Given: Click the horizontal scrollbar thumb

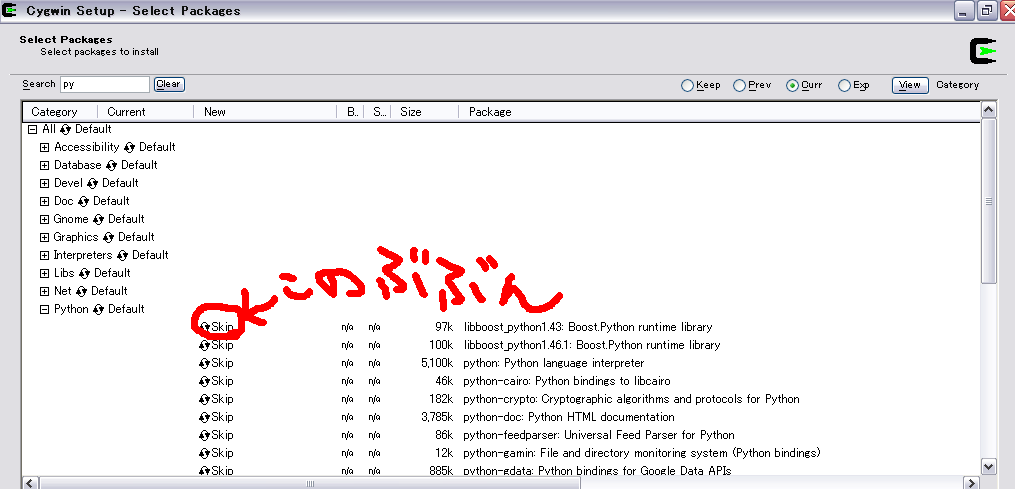Looking at the screenshot, I should point(309,483).
